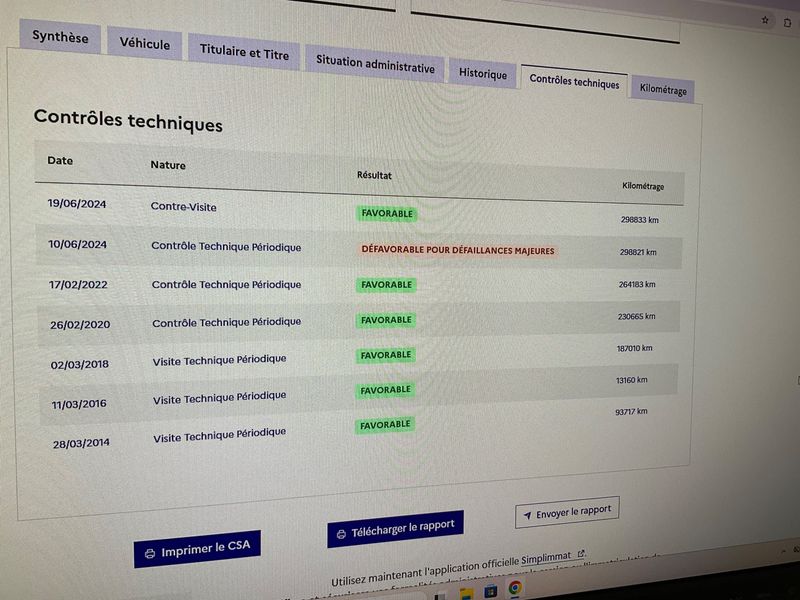Click the Imprimer le CSA button
Viewport: 800px width, 600px height.
pyautogui.click(x=197, y=549)
